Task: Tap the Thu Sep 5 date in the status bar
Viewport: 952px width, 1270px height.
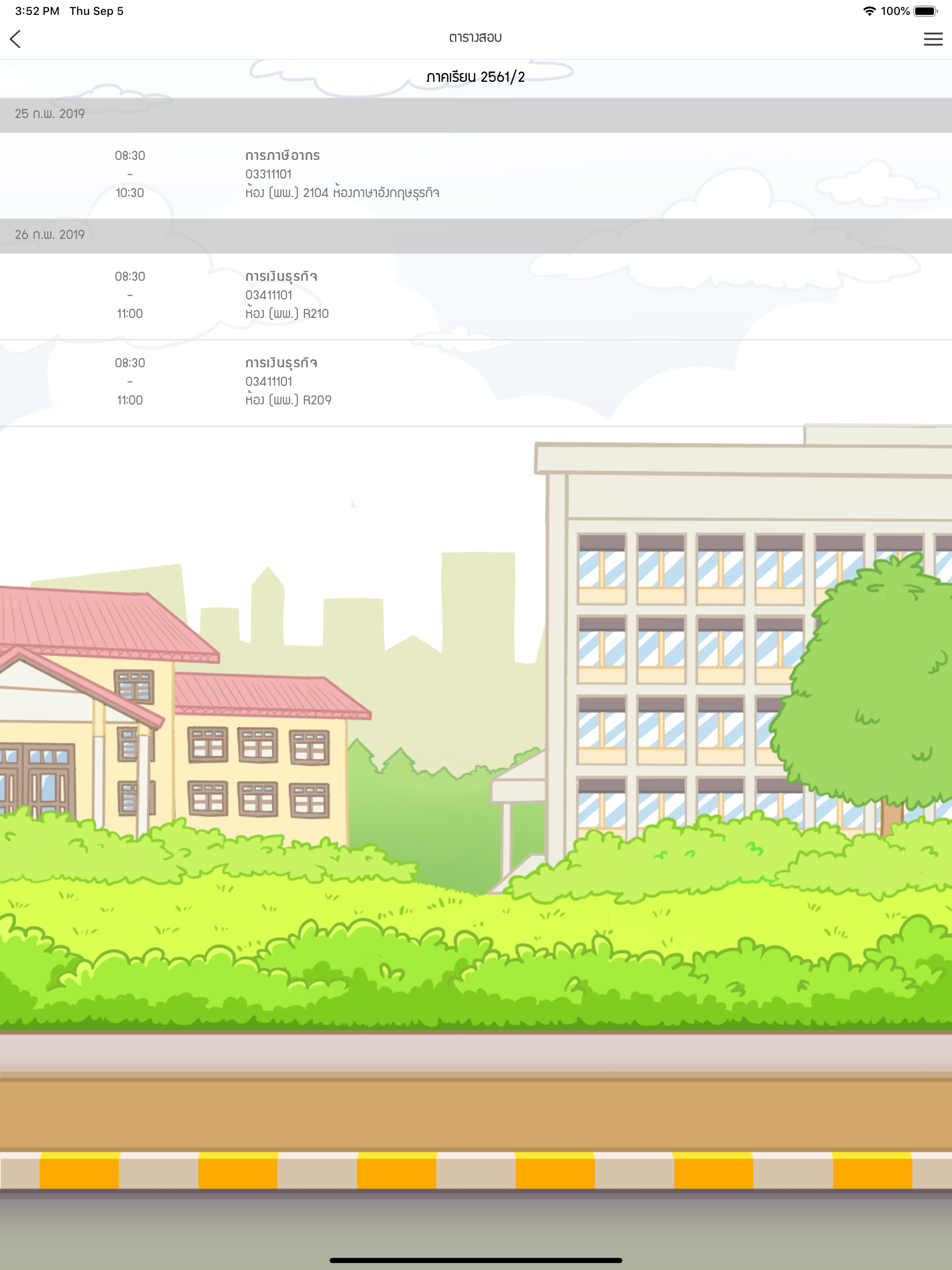Action: 97,11
